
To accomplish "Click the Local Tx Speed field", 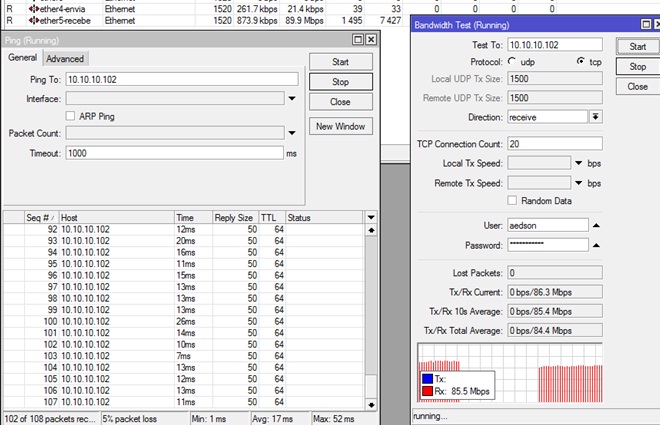I will 539,163.
